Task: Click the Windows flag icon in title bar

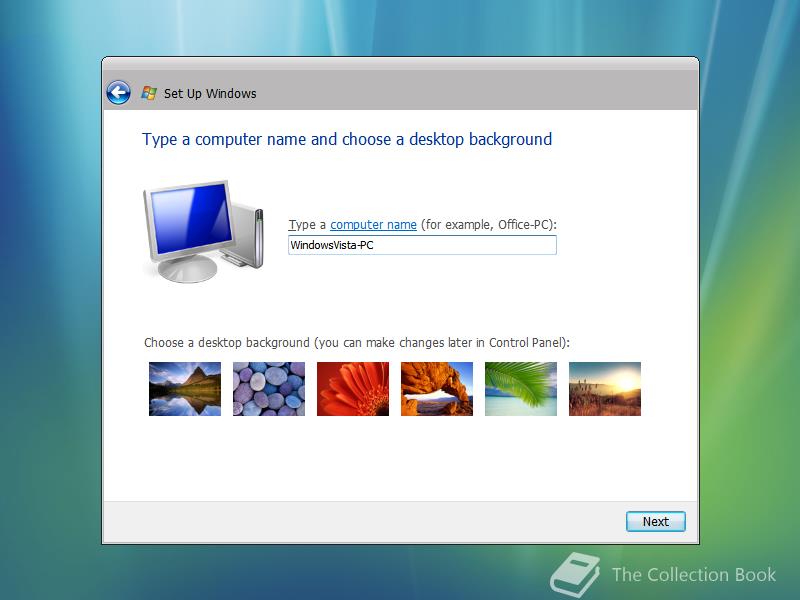Action: [x=148, y=93]
